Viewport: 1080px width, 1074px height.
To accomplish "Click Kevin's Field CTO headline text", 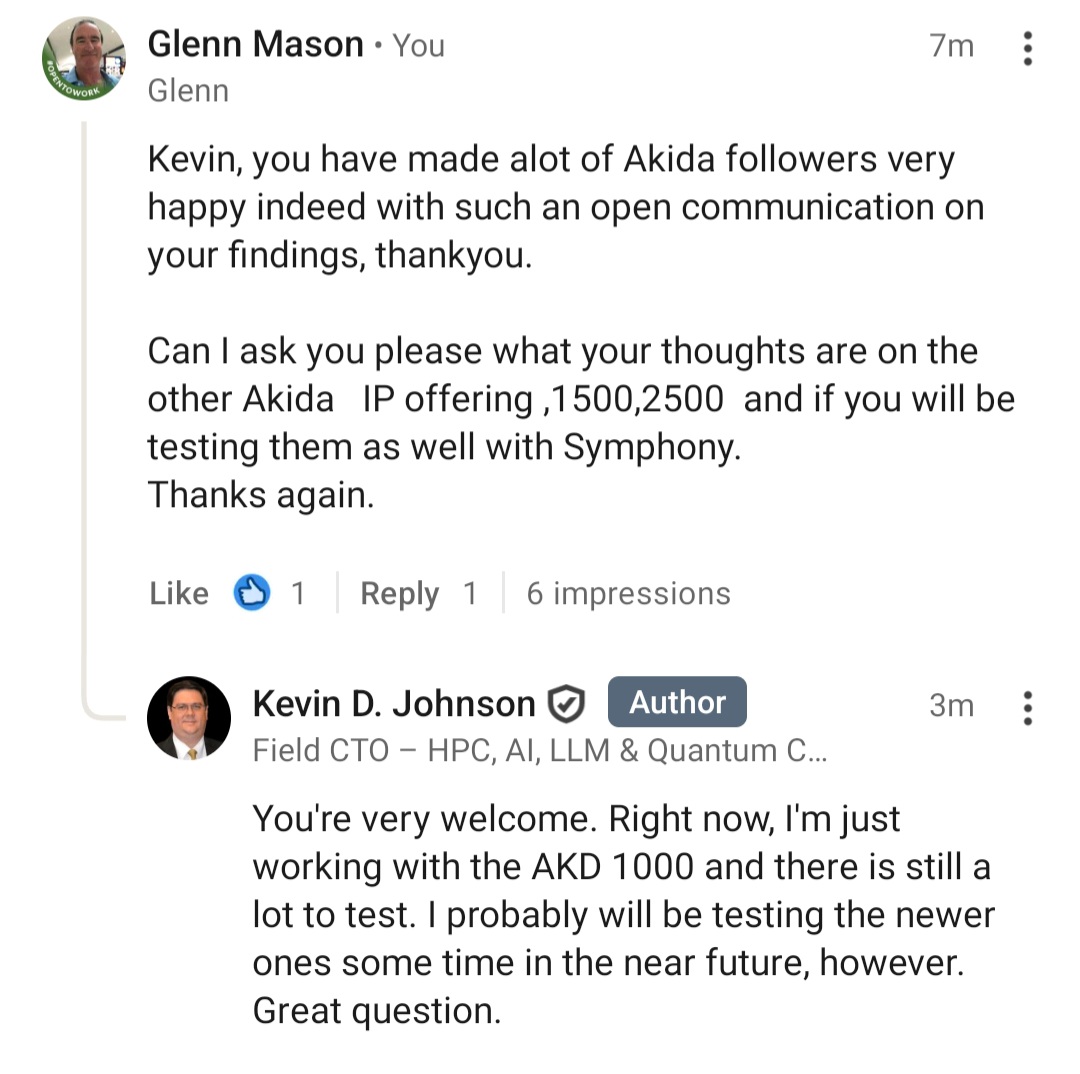I will tap(539, 750).
